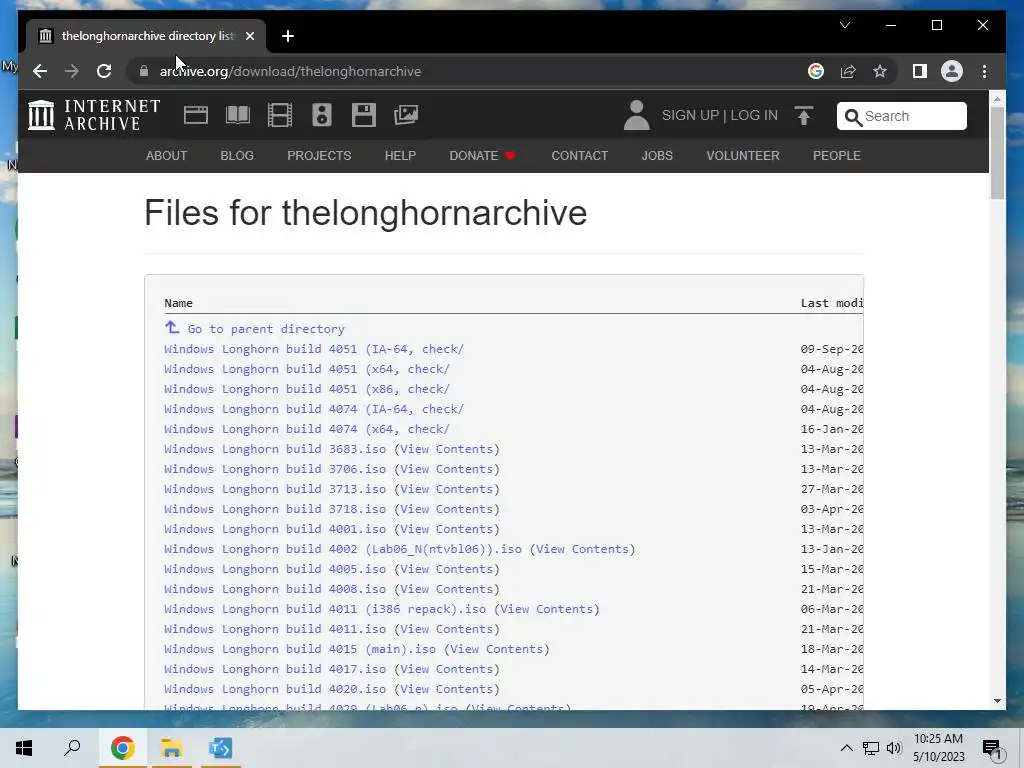1024x768 pixels.
Task: Close the thelonghornarchive tab
Action: pos(249,36)
